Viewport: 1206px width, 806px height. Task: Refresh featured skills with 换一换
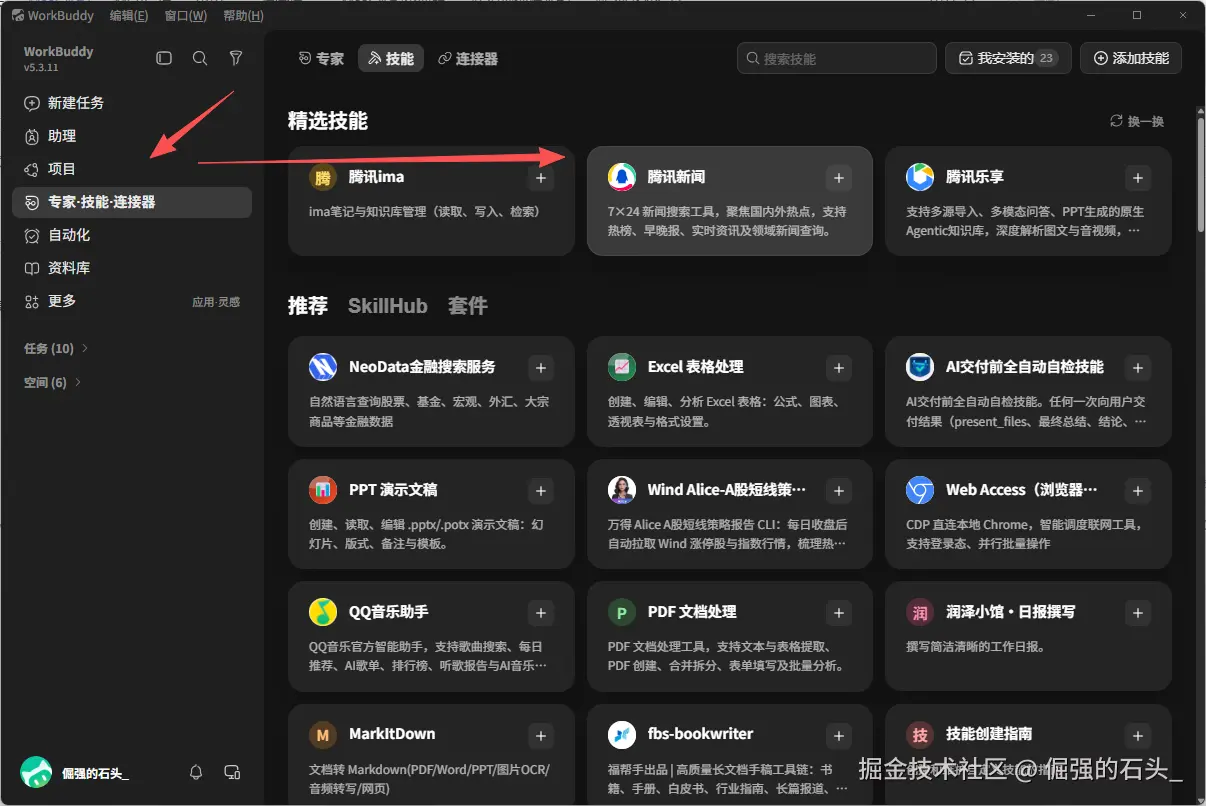pyautogui.click(x=1137, y=121)
